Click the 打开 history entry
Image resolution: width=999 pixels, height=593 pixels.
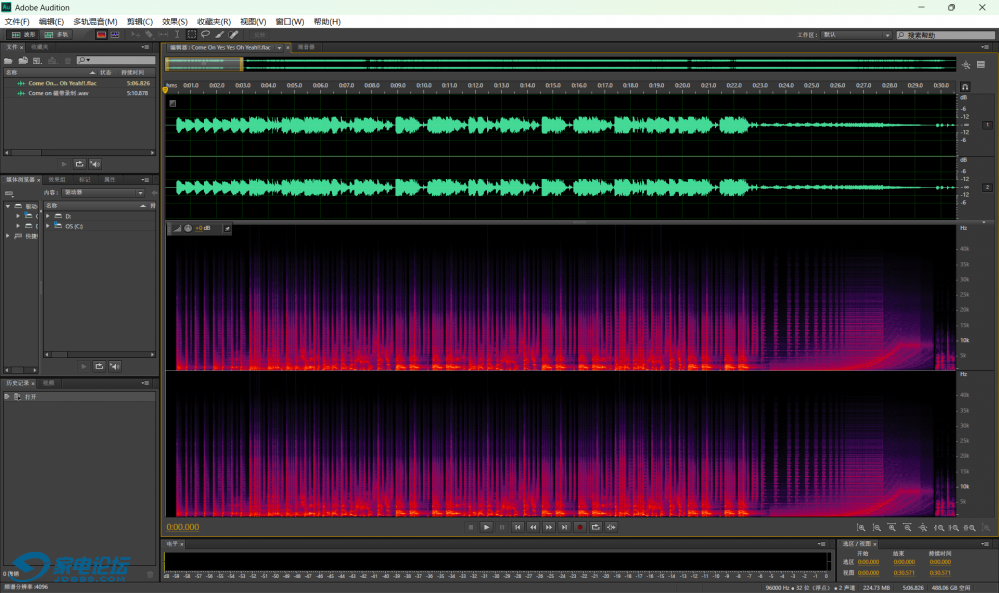30,397
